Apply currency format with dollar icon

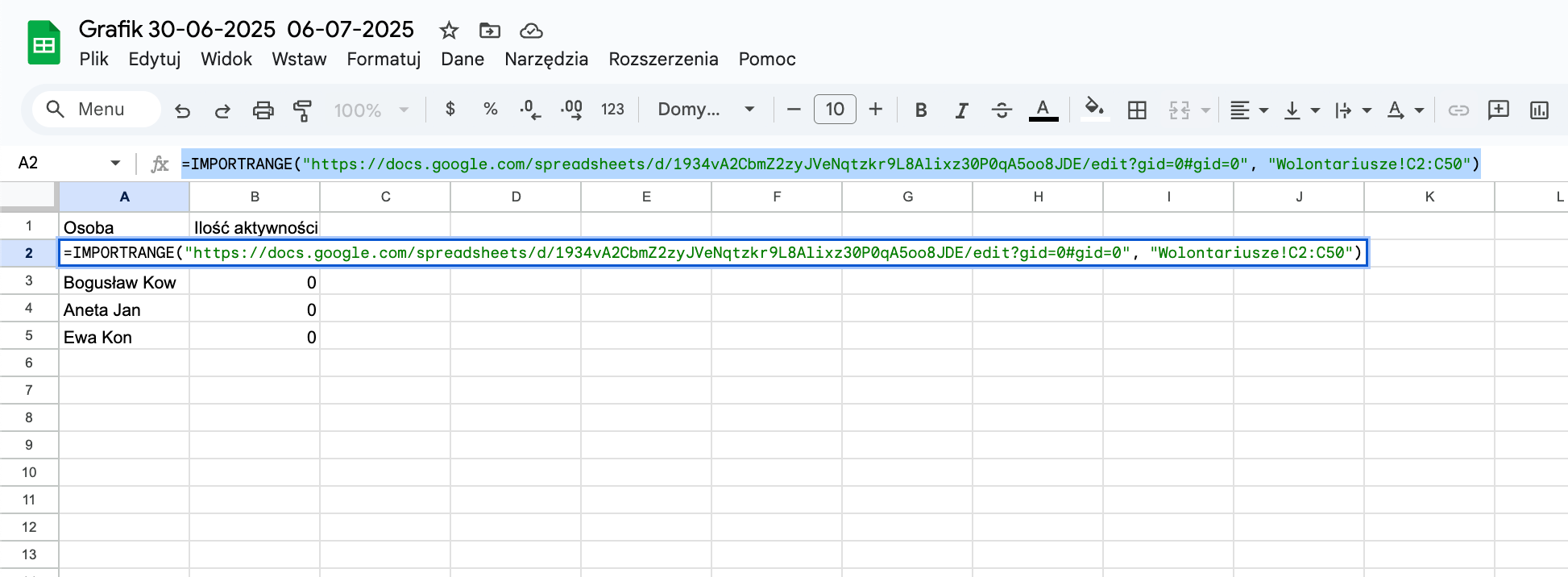(450, 109)
